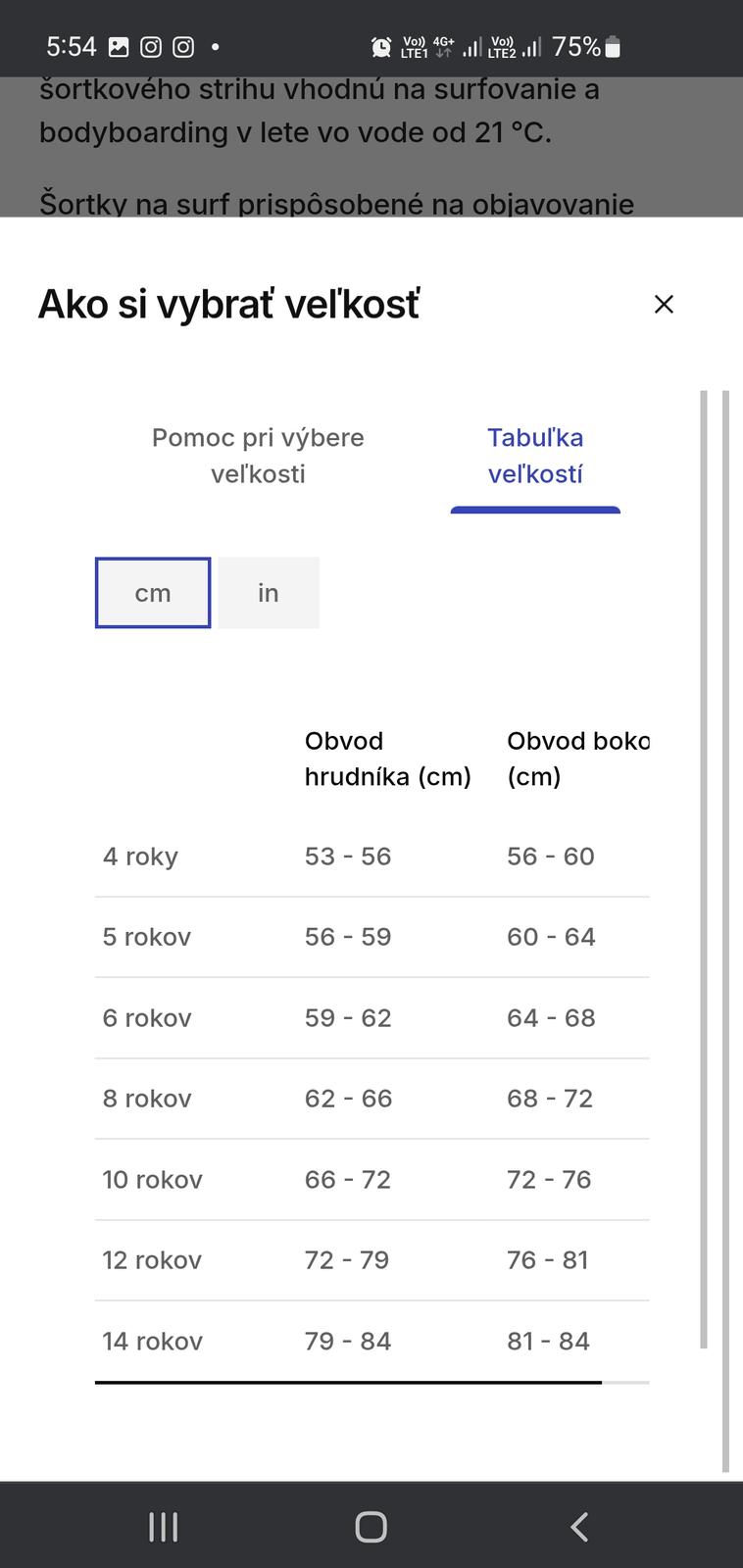Tap the battery icon
Image resolution: width=743 pixels, height=1568 pixels.
click(613, 47)
